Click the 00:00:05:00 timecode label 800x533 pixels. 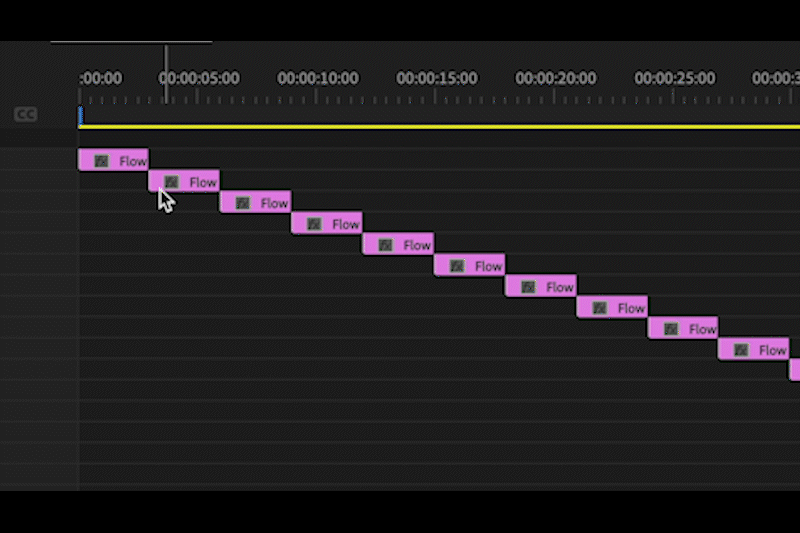pyautogui.click(x=199, y=78)
